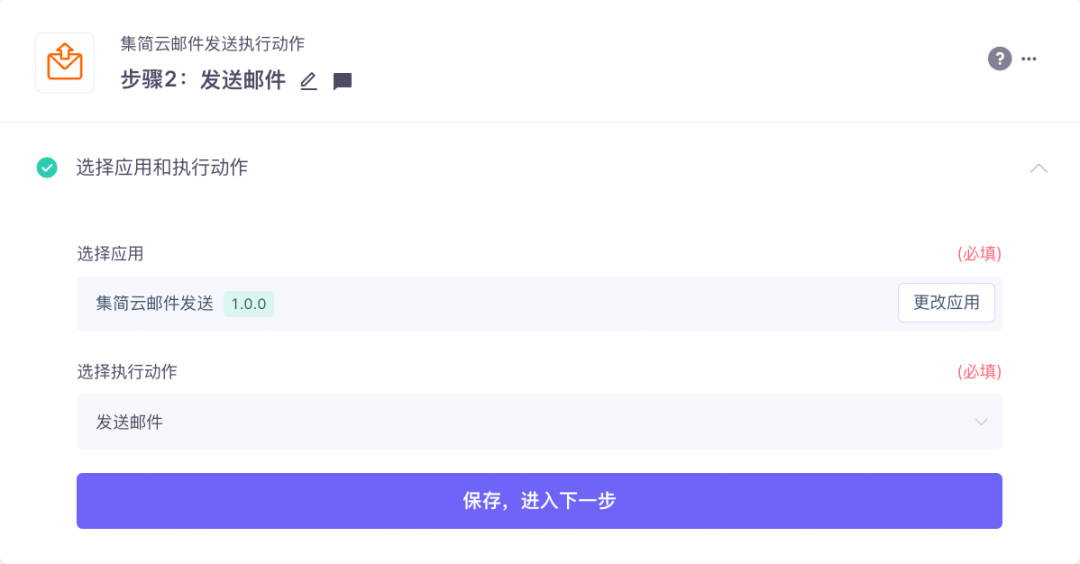Viewport: 1080px width, 564px height.
Task: Click the 集简云邮件发送 selected app name
Action: tap(155, 304)
